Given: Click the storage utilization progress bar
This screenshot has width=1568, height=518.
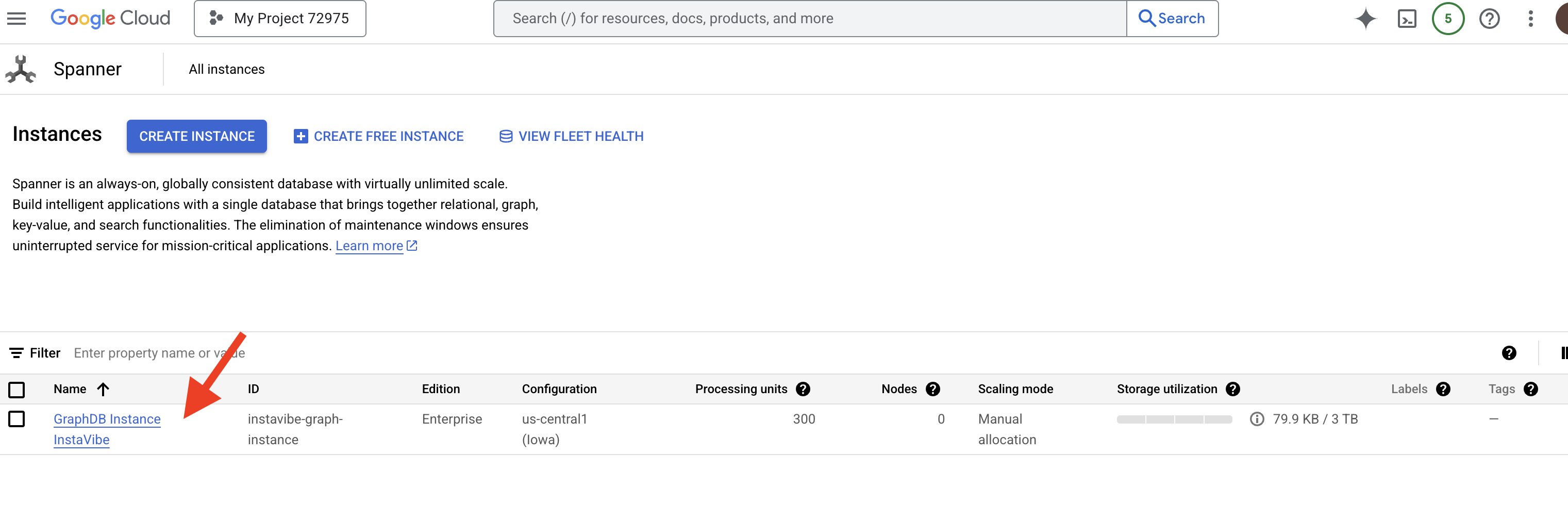Looking at the screenshot, I should tap(1174, 419).
